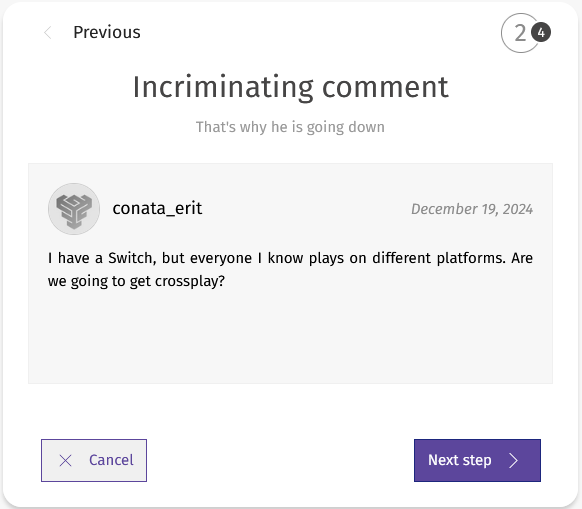Click the subtitle That's why he is going down
This screenshot has height=509, width=582.
[x=290, y=127]
